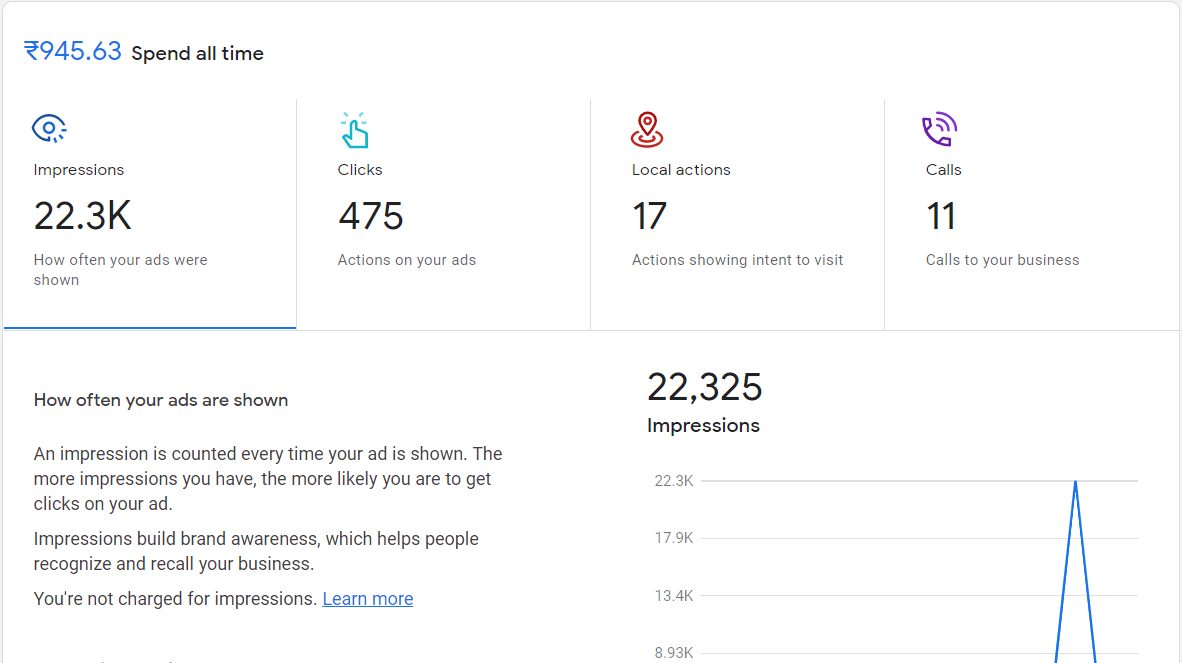Open the Learn more link
1182x663 pixels.
click(367, 599)
